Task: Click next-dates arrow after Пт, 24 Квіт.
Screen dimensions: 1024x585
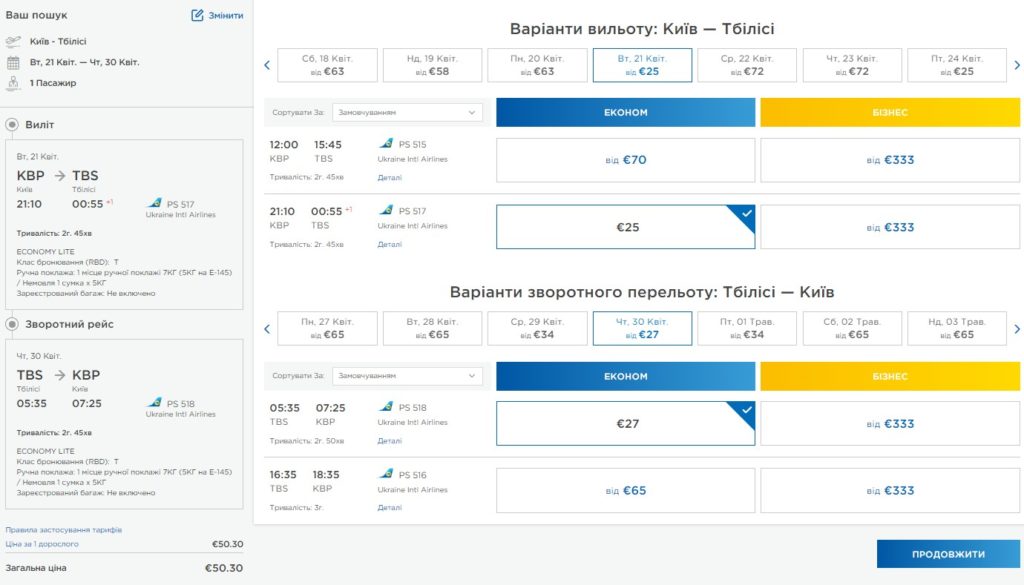Action: [1017, 65]
